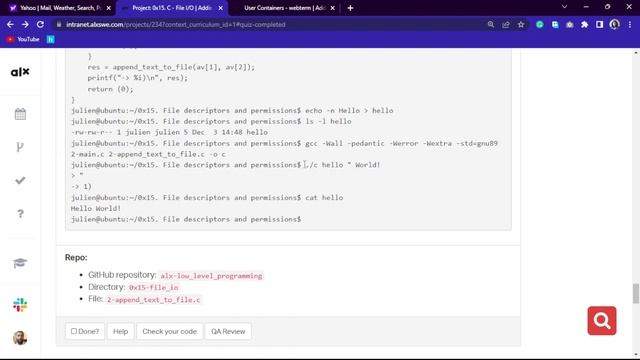This screenshot has width=640, height=360.
Task: Click the 'echo -n Hello > hello' command
Action: tap(349, 111)
